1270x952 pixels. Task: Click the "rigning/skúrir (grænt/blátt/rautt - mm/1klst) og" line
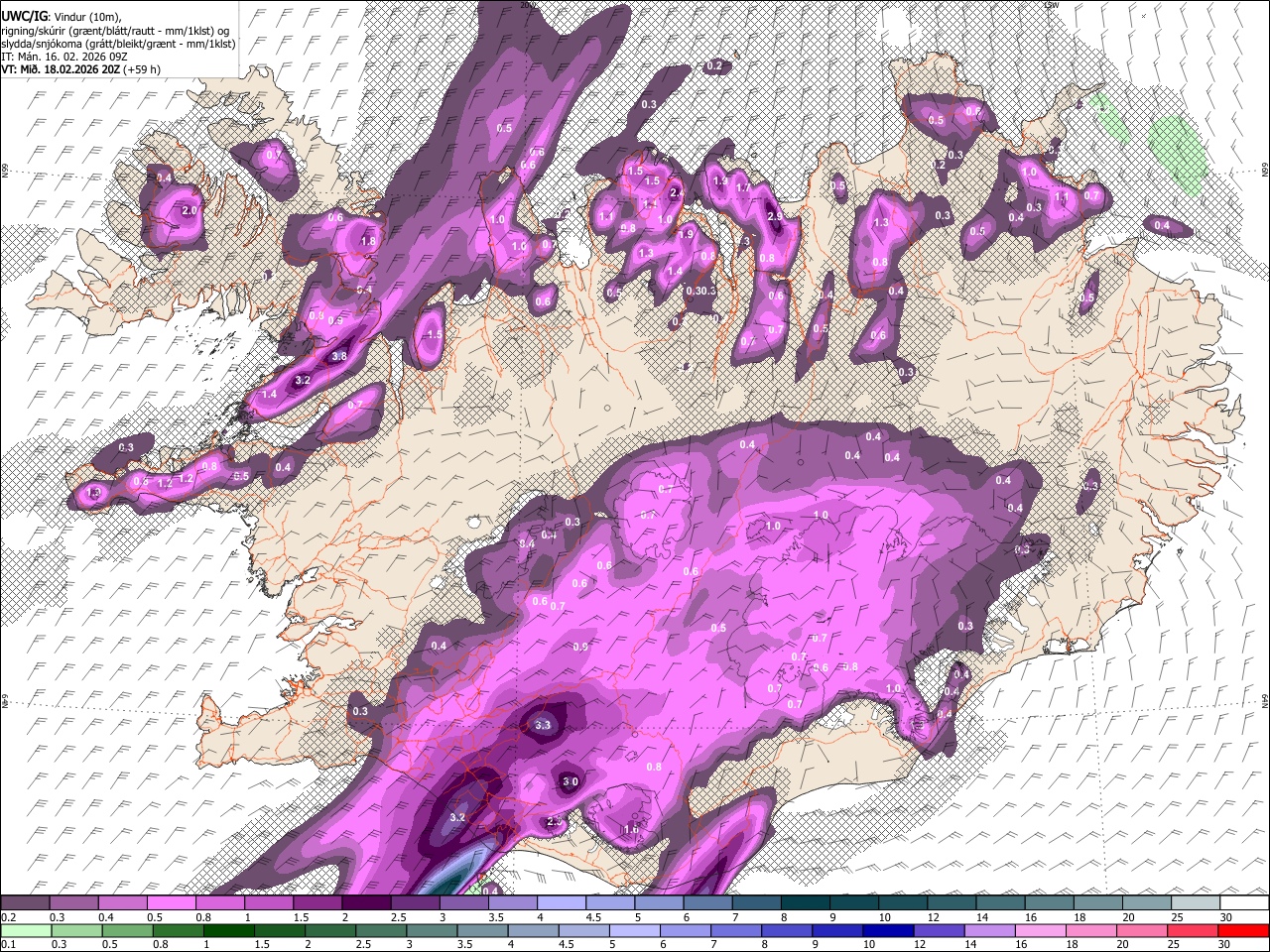(115, 31)
